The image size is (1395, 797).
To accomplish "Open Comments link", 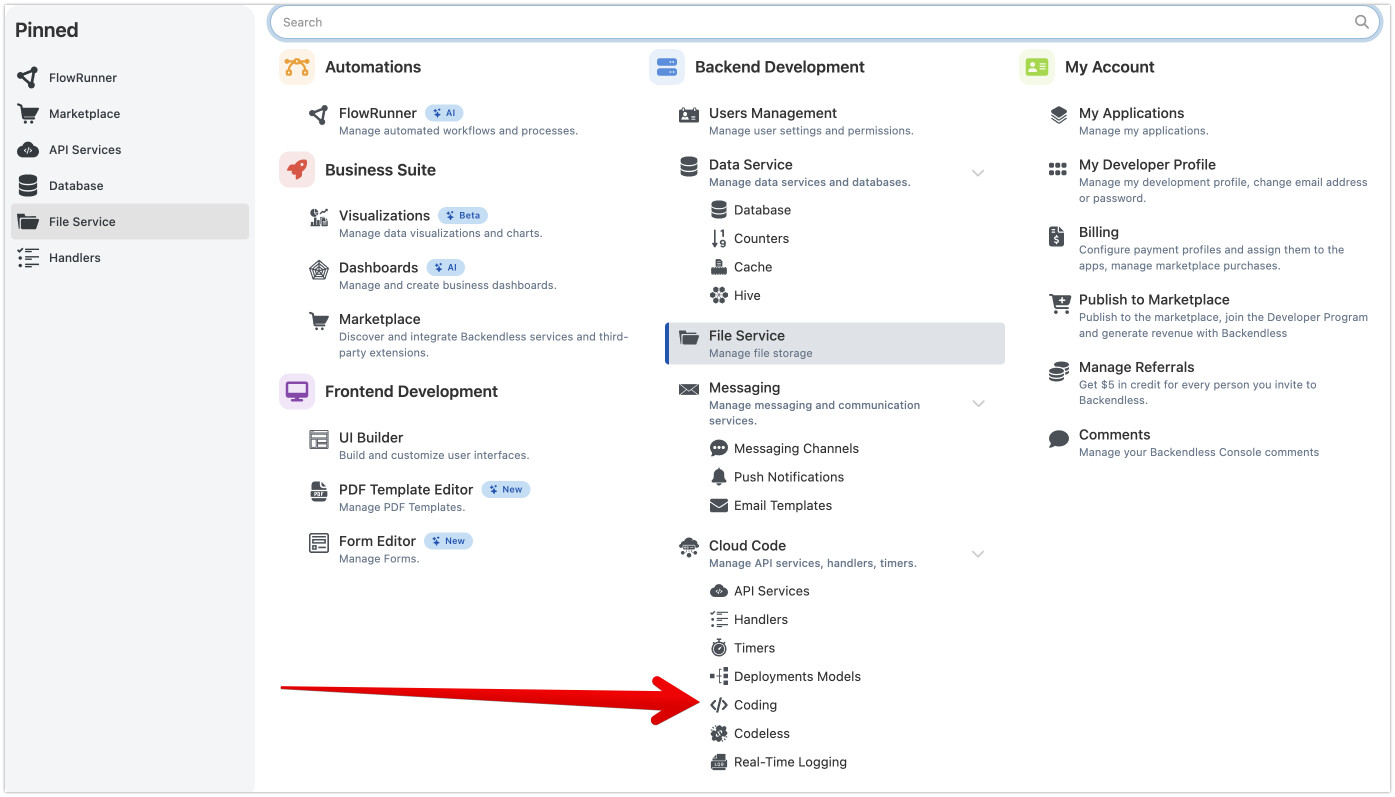I will point(1114,435).
